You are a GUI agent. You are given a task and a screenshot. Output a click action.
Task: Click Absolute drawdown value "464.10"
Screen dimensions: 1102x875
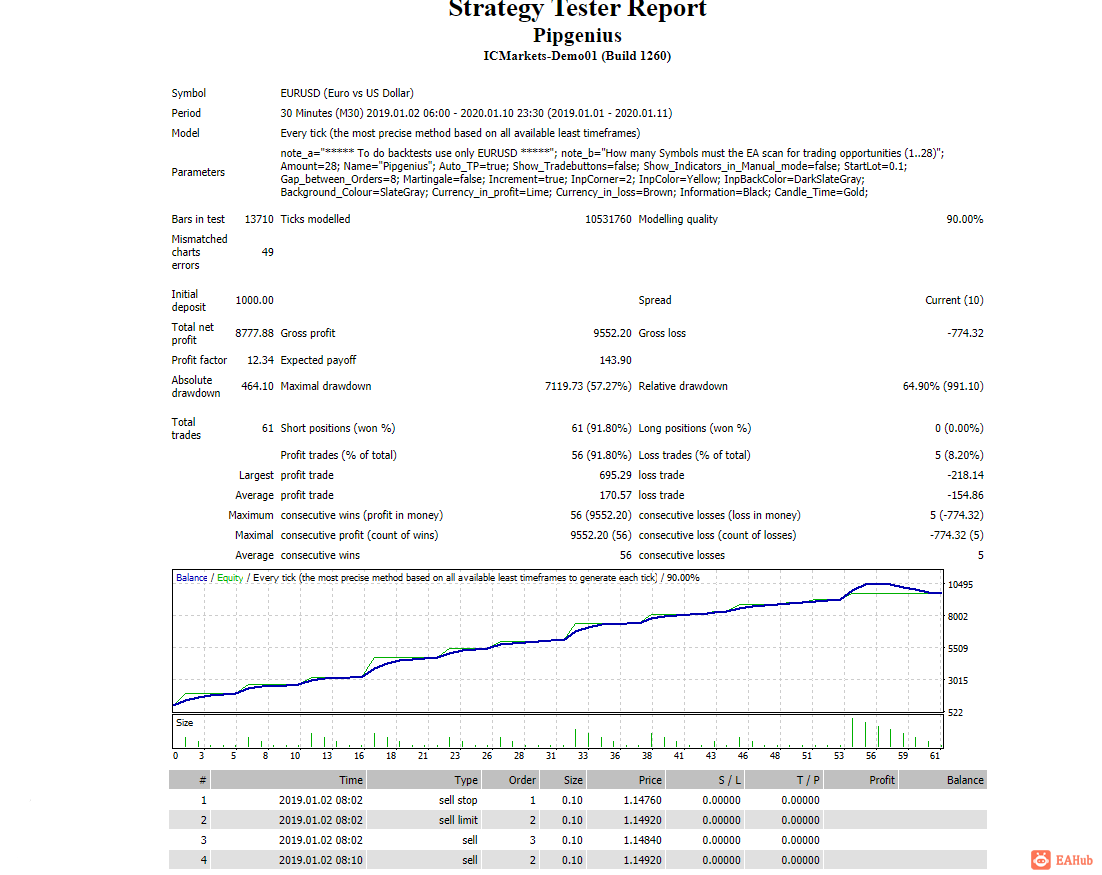pyautogui.click(x=257, y=386)
